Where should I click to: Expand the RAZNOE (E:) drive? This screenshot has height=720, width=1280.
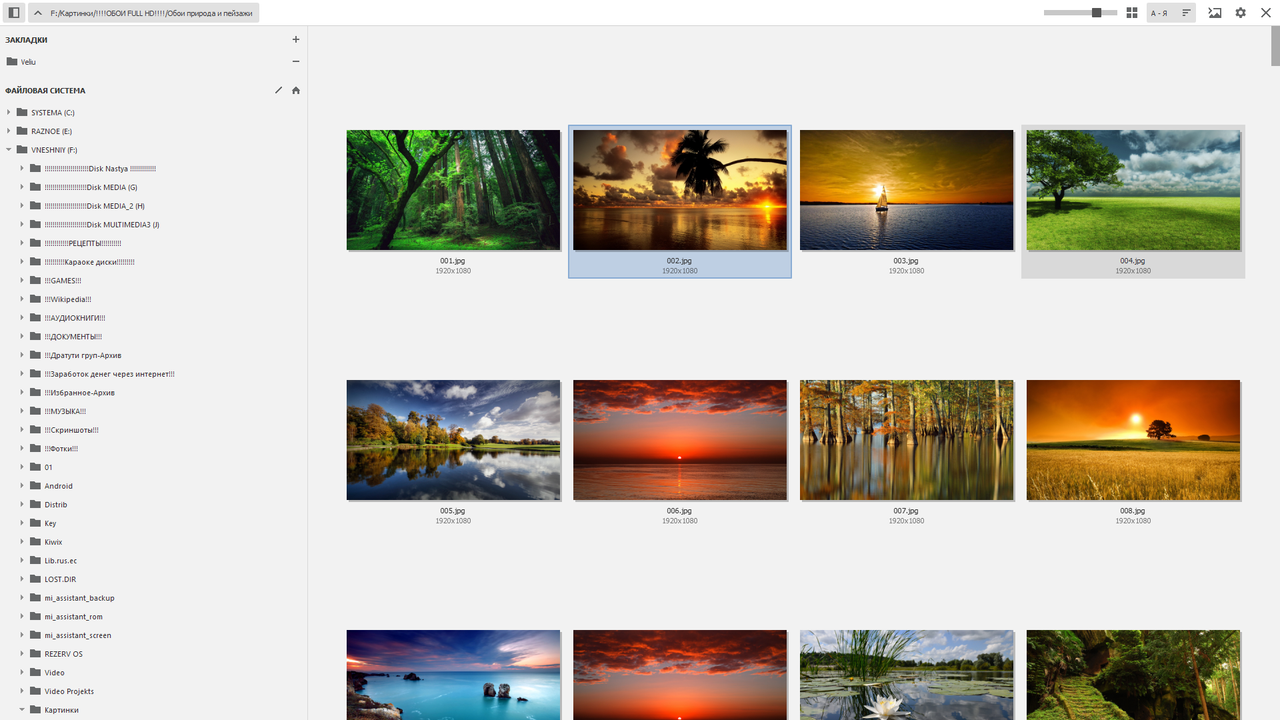[8, 131]
